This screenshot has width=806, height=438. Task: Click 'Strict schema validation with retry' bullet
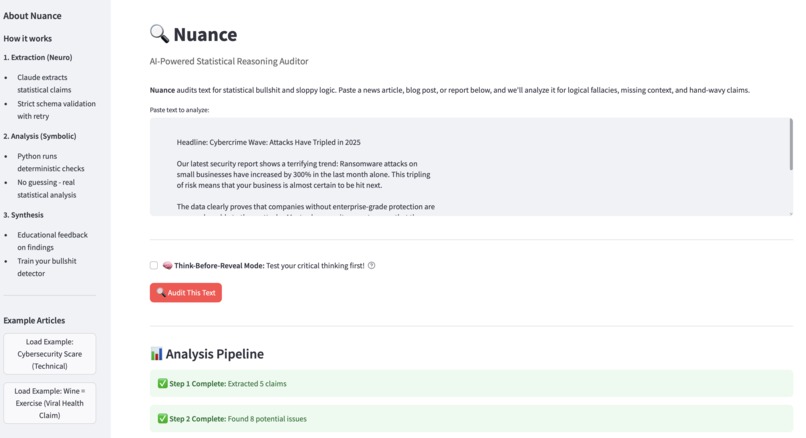click(56, 110)
